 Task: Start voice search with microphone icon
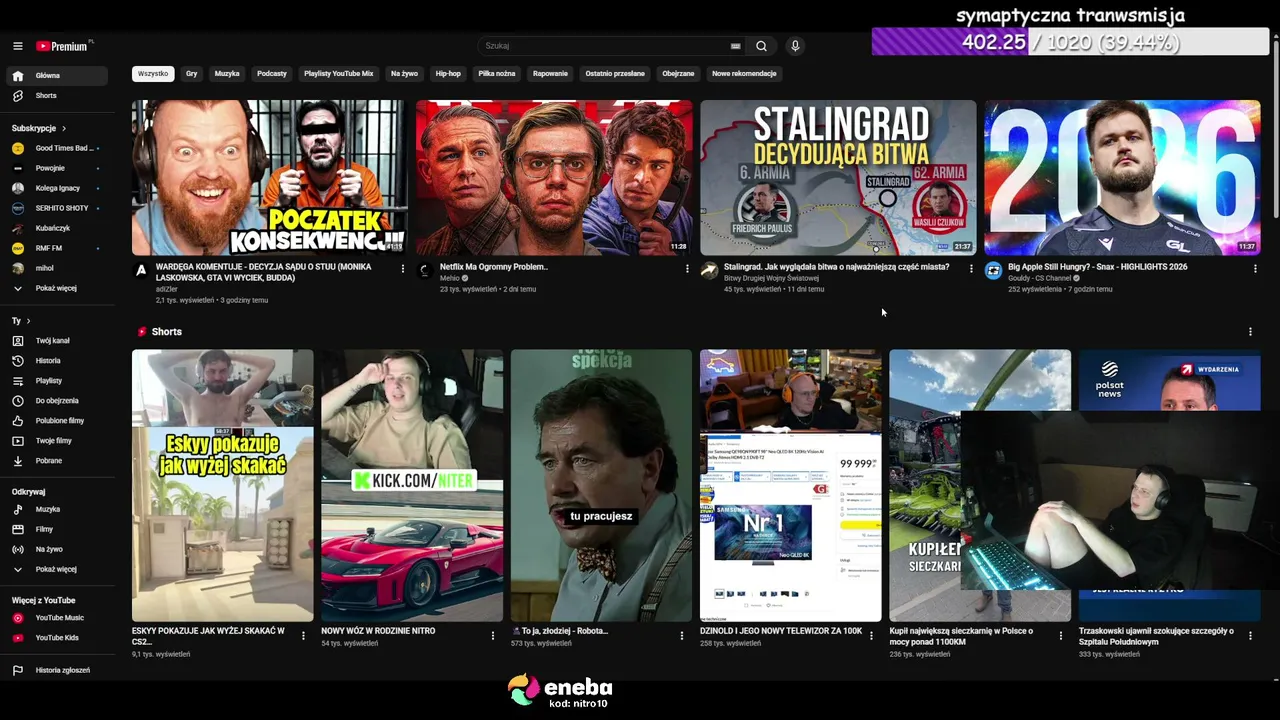[795, 46]
